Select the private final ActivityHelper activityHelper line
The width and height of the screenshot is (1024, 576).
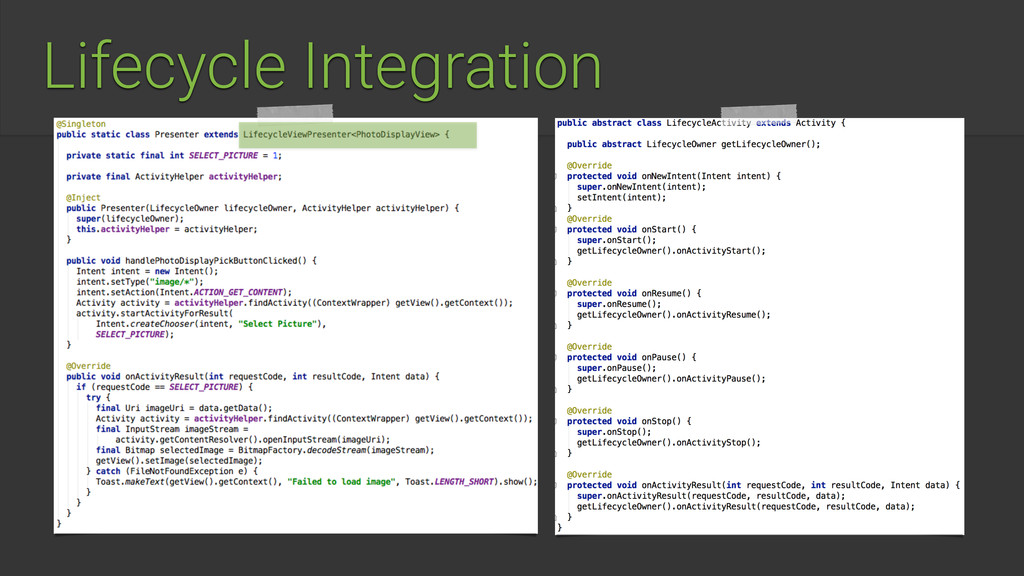[174, 176]
